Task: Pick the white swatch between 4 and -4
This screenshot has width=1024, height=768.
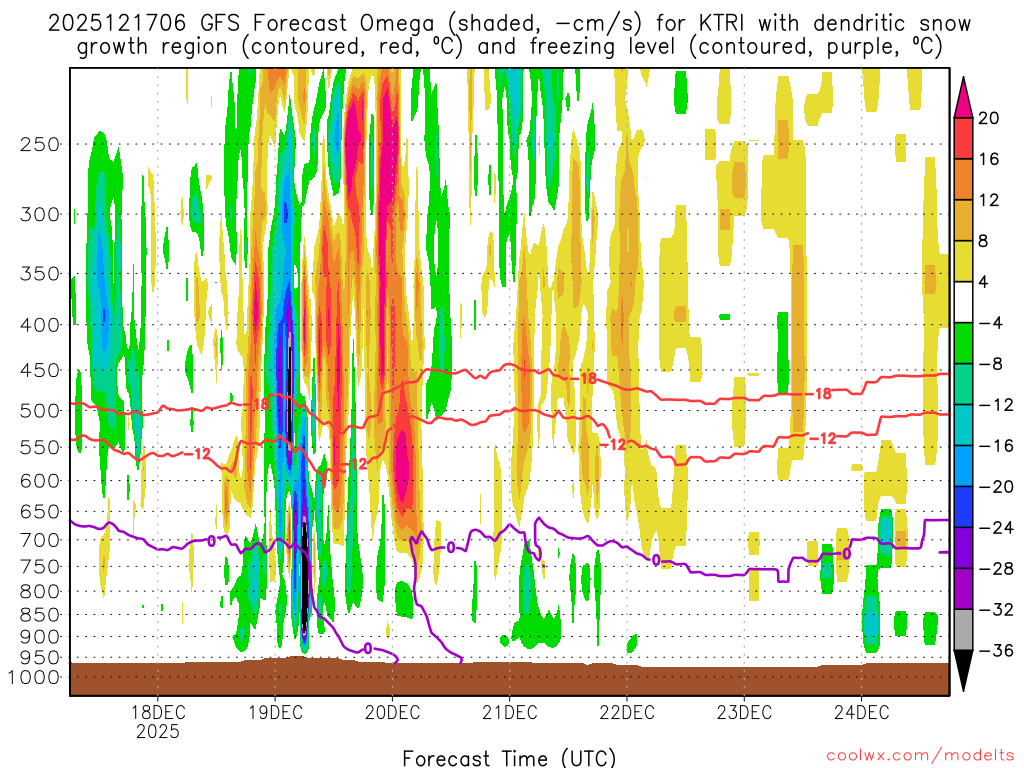Action: (x=965, y=303)
